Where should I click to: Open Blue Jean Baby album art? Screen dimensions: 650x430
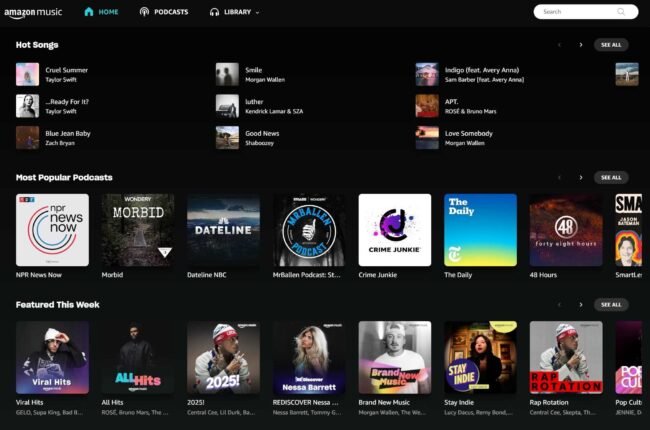pyautogui.click(x=27, y=137)
